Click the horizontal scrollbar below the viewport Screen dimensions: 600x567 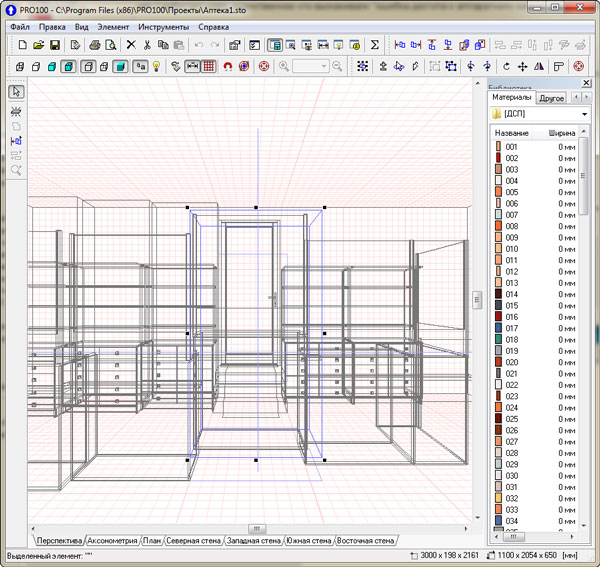(256, 528)
